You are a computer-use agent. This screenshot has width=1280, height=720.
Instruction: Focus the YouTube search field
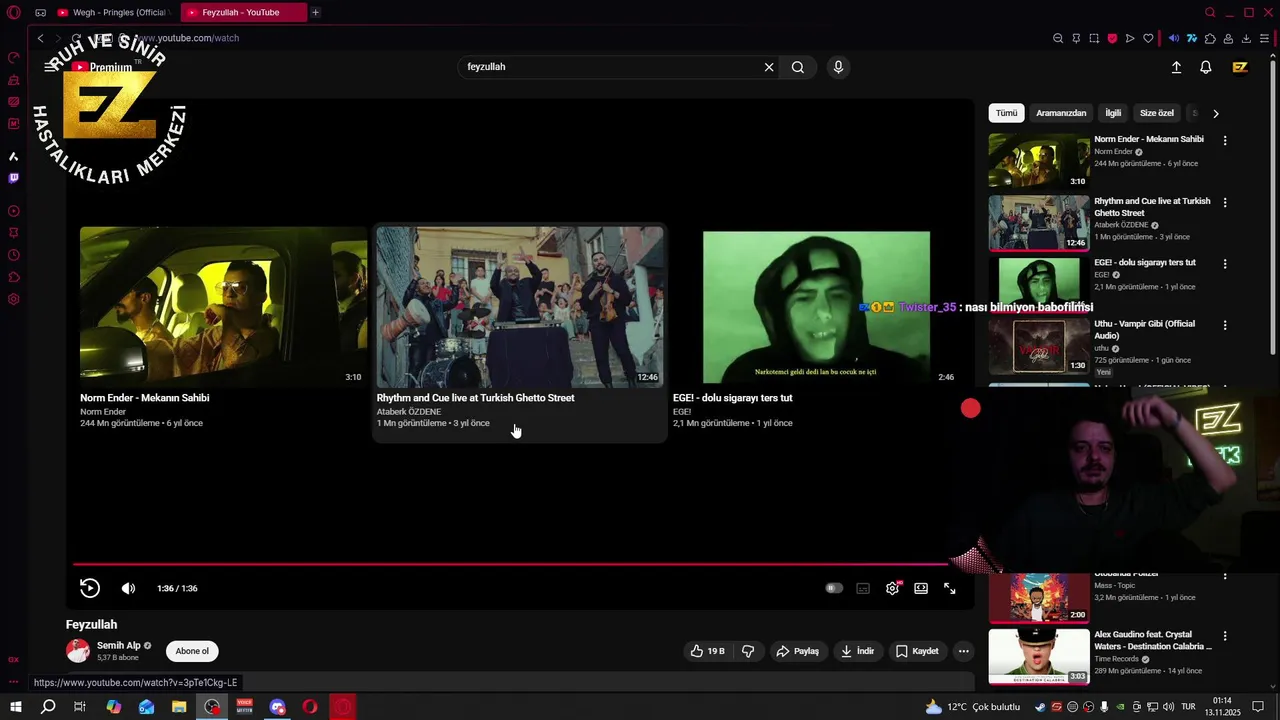tap(610, 67)
